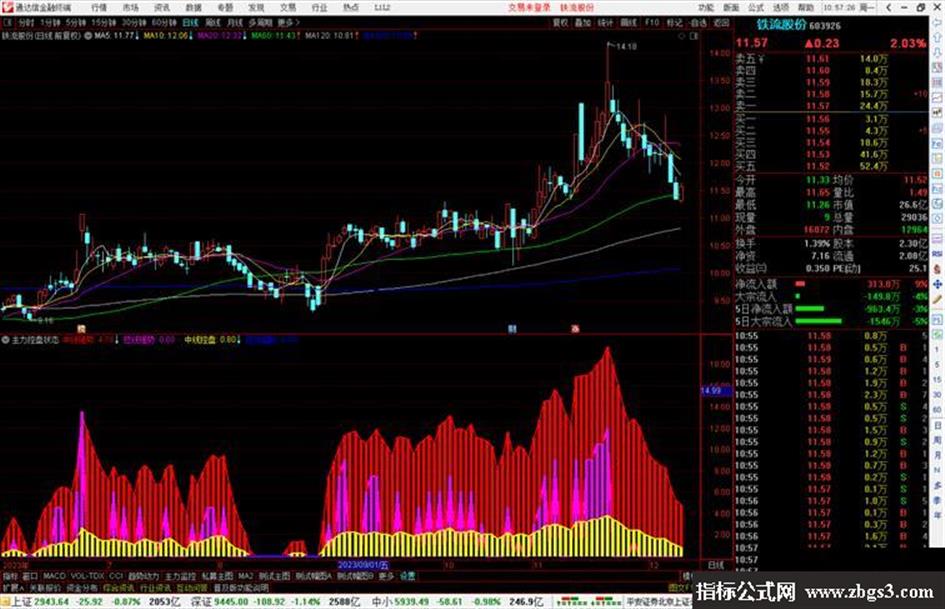The height and width of the screenshot is (609, 945).
Task: Switch sub-chart to VOL-TDX indicator
Action: tap(87, 576)
